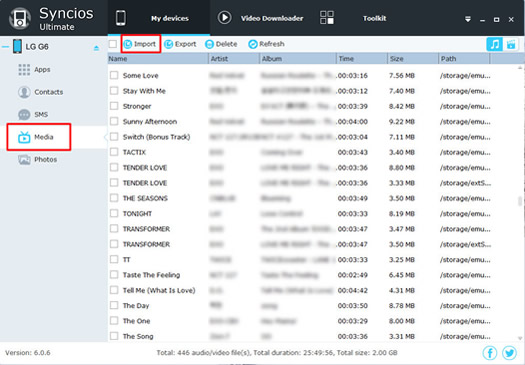Tick the checkbox for TACTIX
Image resolution: width=525 pixels, height=365 pixels.
pyautogui.click(x=114, y=152)
